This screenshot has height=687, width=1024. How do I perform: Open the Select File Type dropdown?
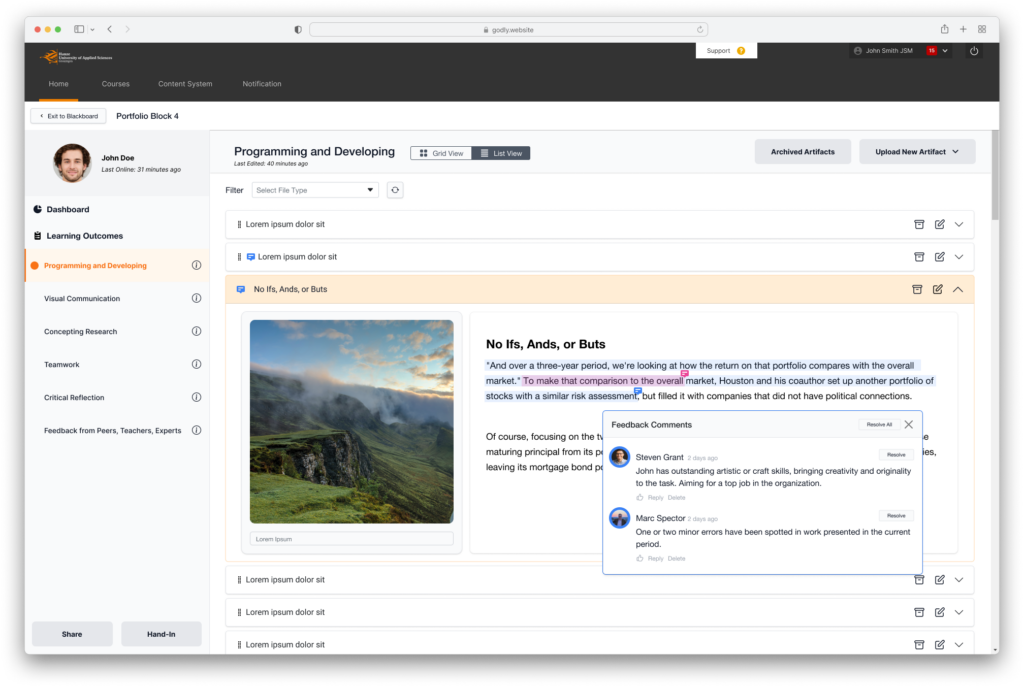[x=315, y=190]
